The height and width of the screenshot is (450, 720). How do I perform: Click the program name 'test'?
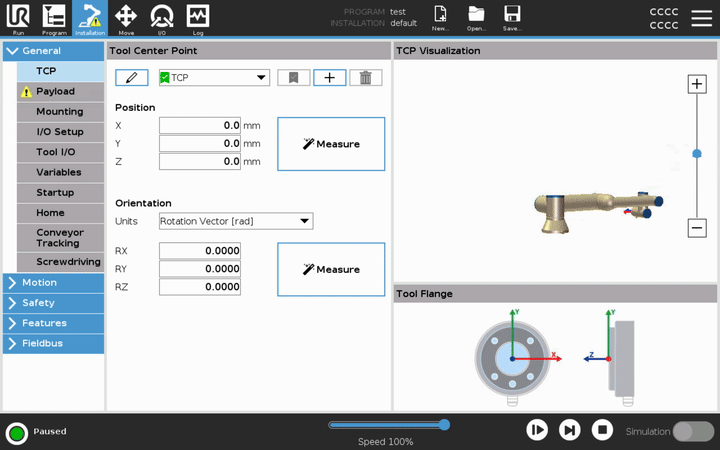pyautogui.click(x=398, y=12)
